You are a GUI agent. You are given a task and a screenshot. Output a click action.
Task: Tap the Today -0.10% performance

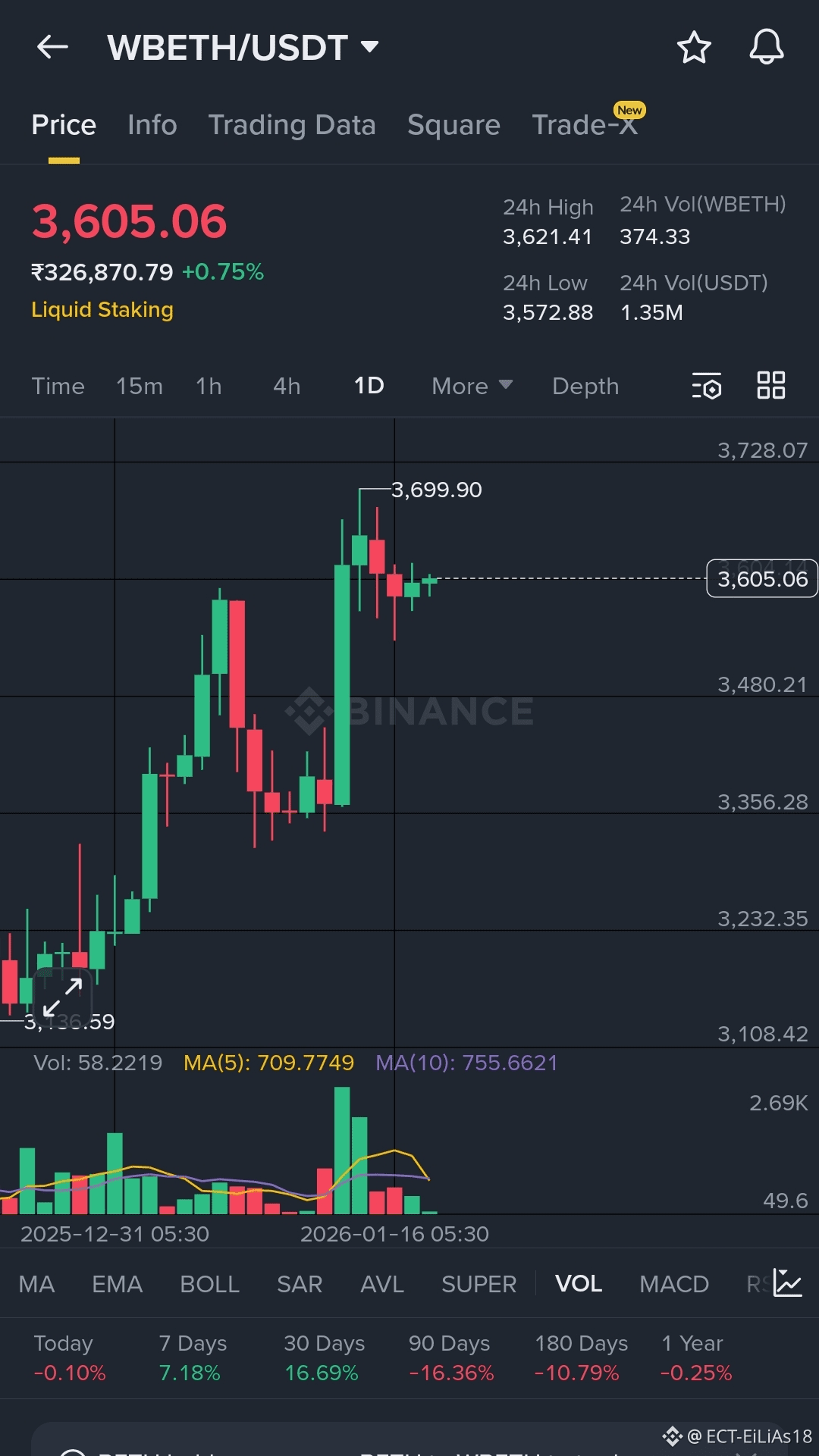69,1357
